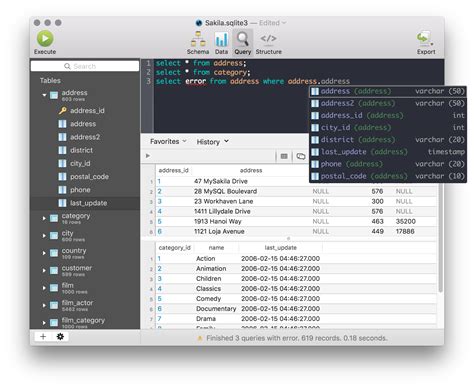474x388 pixels.
Task: Choose address_id autocomplete suggestion
Action: pyautogui.click(x=388, y=115)
